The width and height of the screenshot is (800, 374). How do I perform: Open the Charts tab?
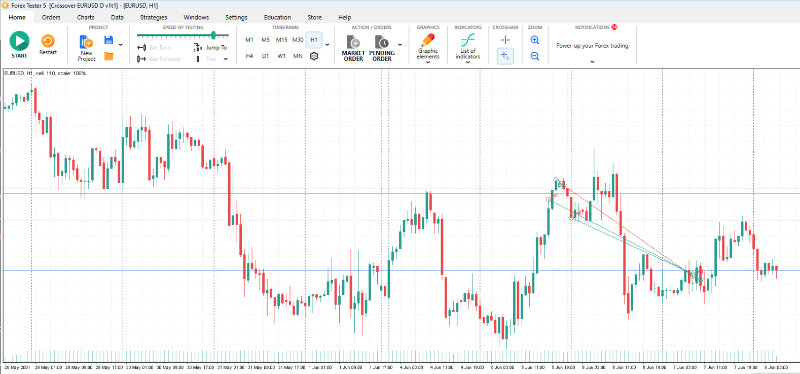[86, 17]
